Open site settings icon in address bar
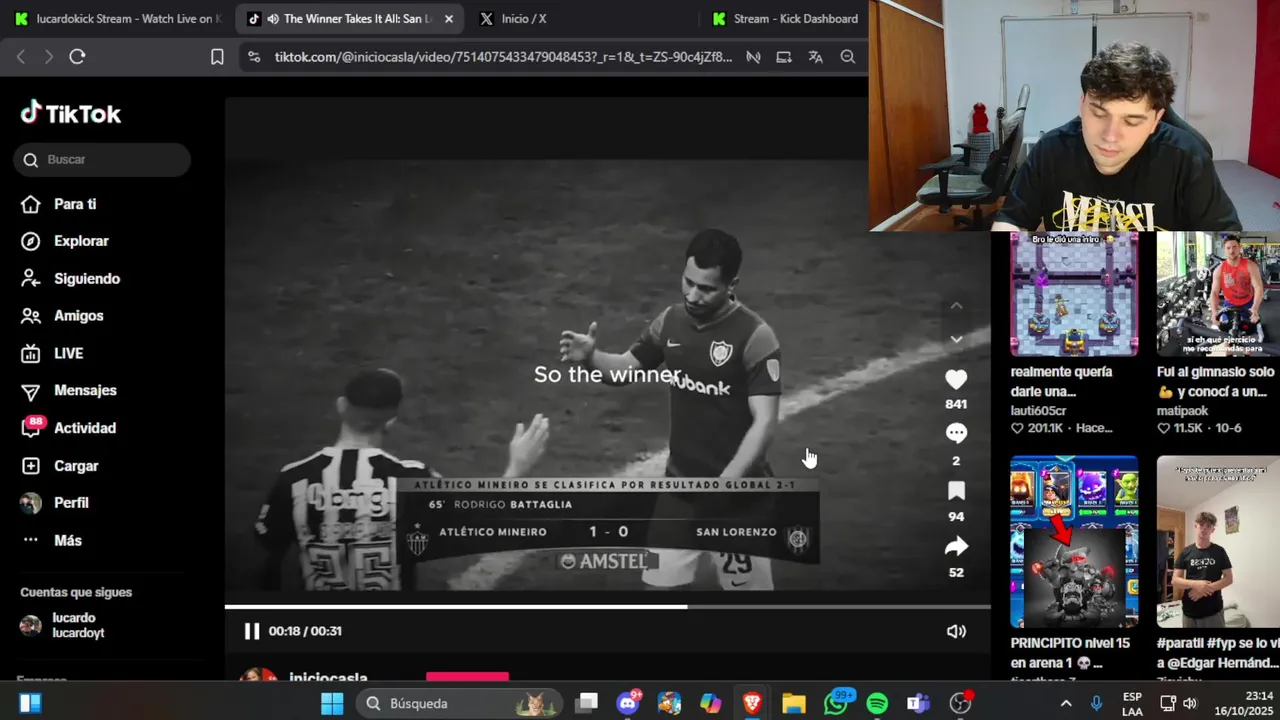The width and height of the screenshot is (1280, 720). pos(254,57)
